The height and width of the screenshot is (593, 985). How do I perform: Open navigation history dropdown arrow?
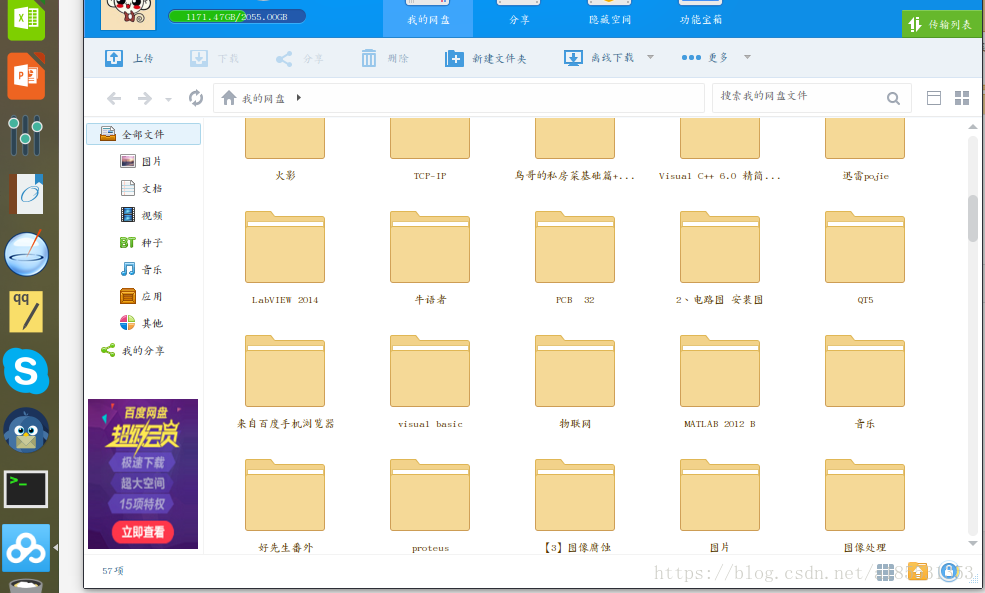[168, 99]
